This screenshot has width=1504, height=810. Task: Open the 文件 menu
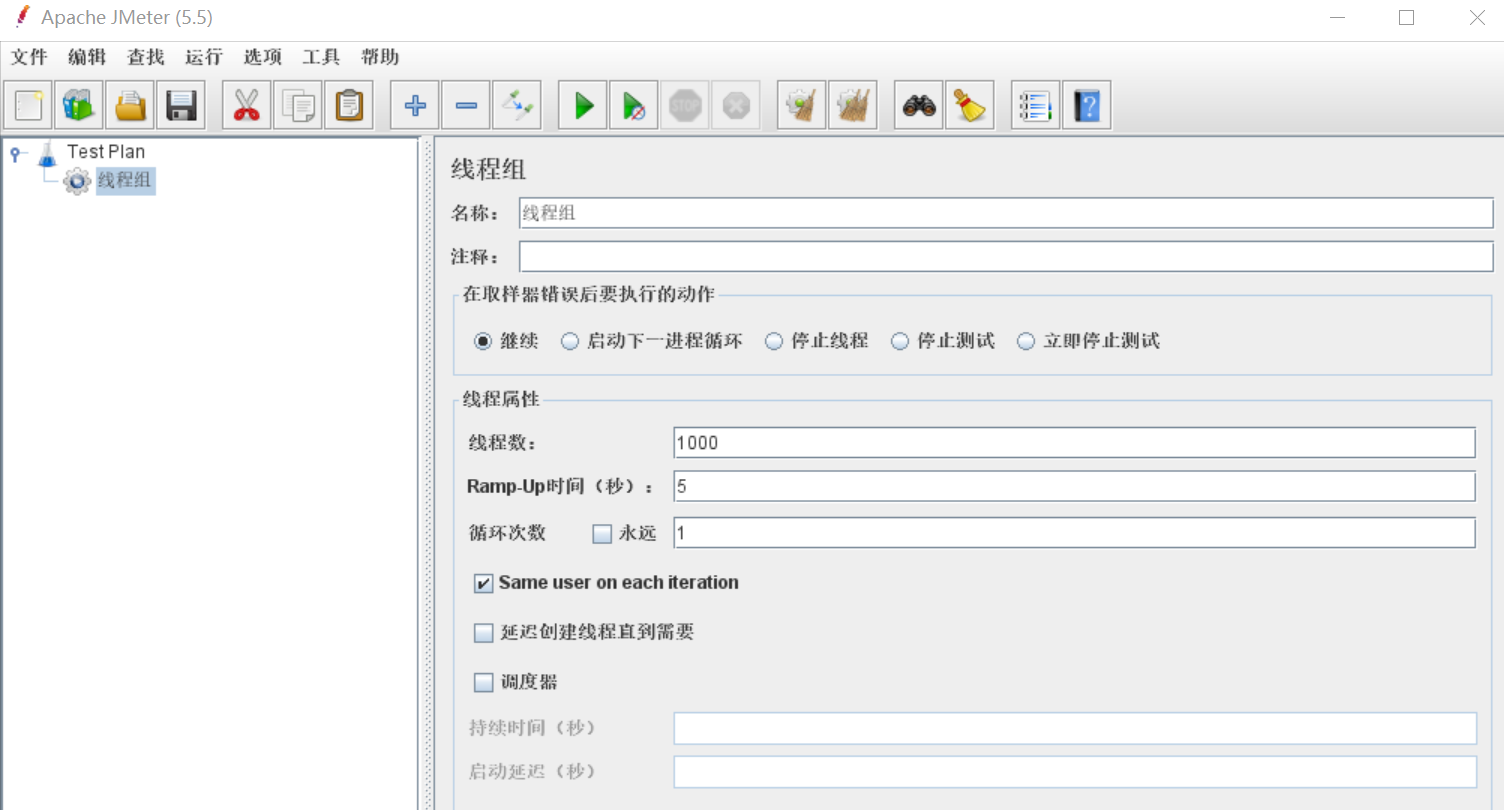click(29, 57)
